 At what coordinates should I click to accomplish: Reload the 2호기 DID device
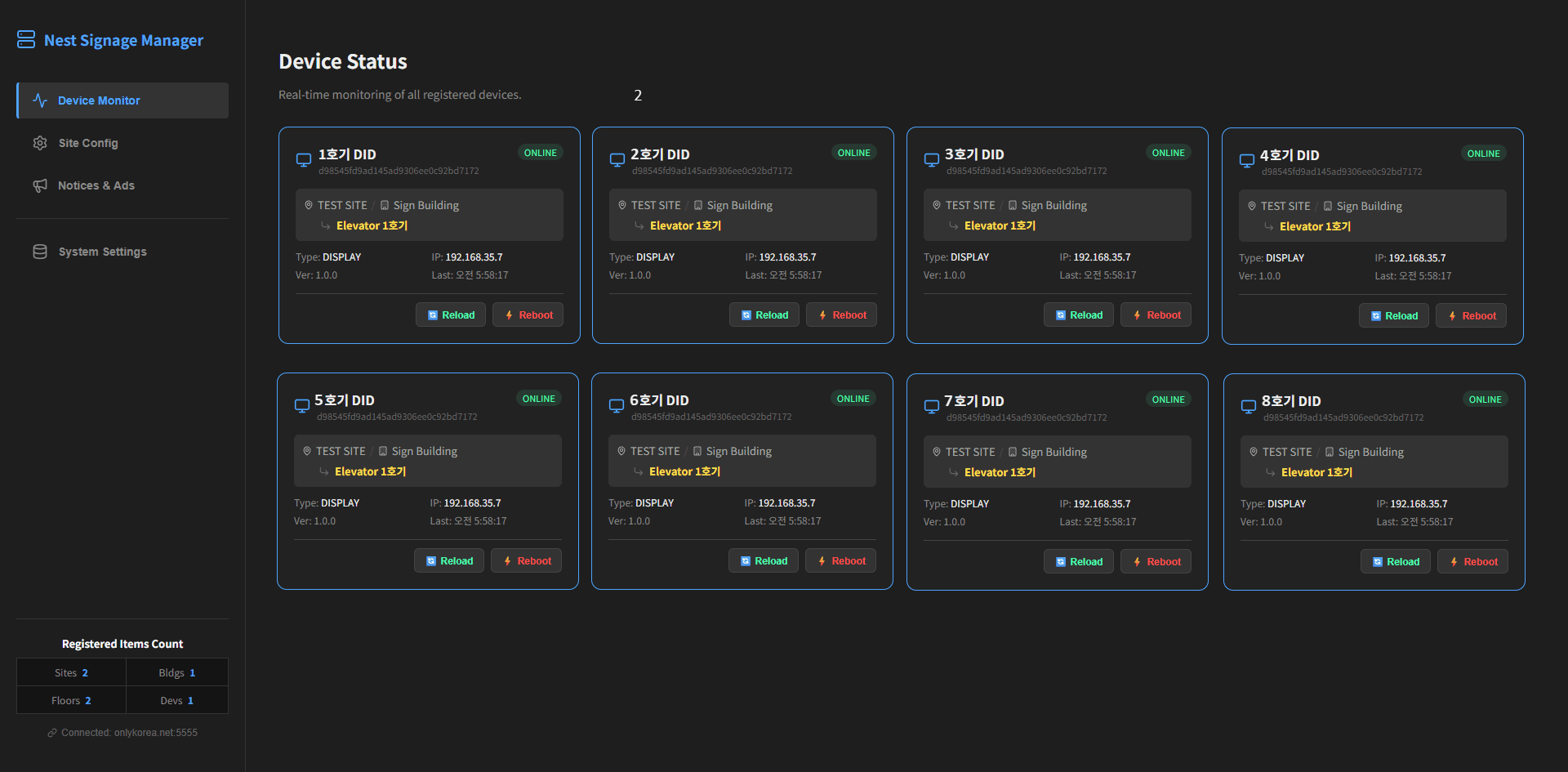[x=764, y=315]
